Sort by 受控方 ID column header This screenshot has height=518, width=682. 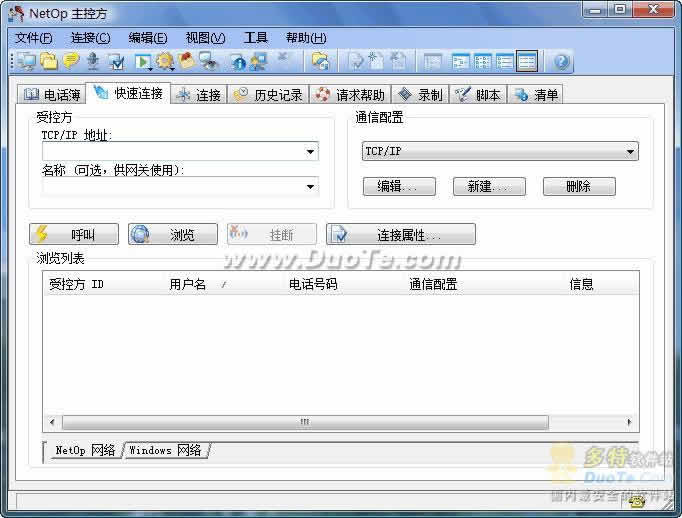103,284
